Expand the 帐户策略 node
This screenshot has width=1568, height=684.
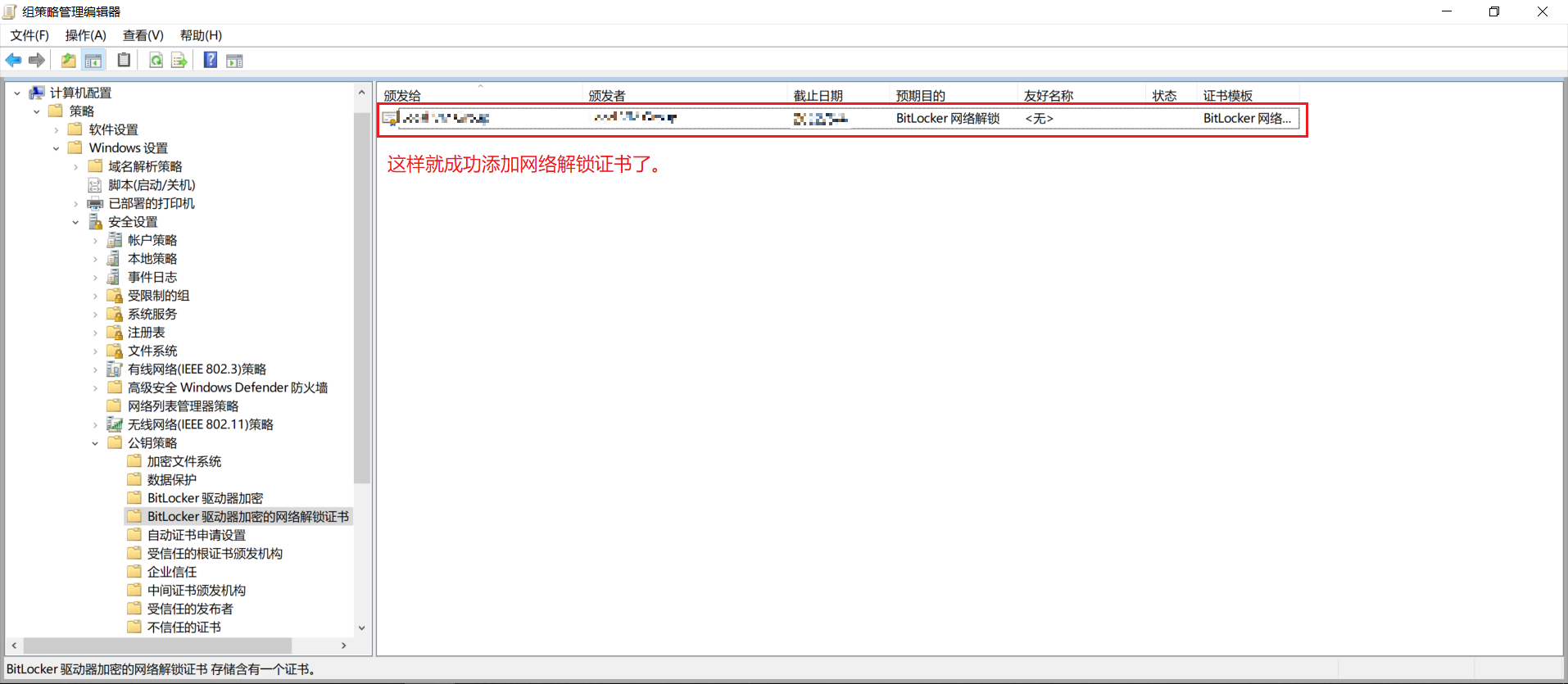pyautogui.click(x=96, y=241)
